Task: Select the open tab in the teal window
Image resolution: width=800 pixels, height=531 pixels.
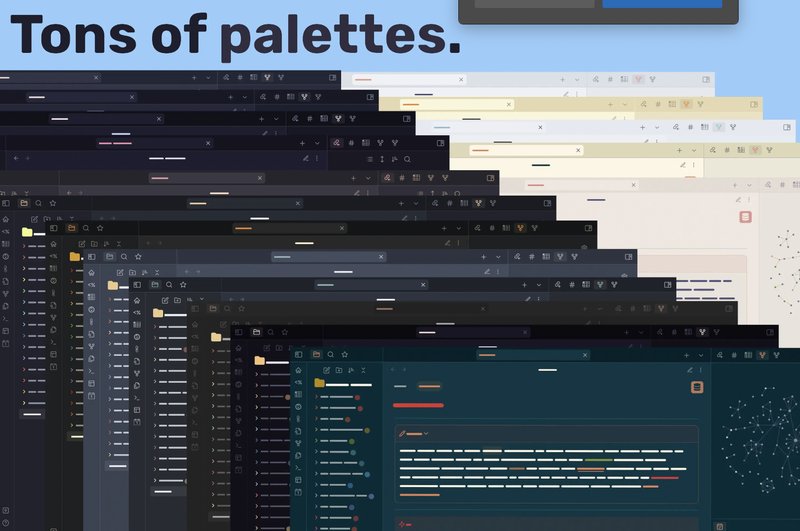Action: click(x=500, y=354)
